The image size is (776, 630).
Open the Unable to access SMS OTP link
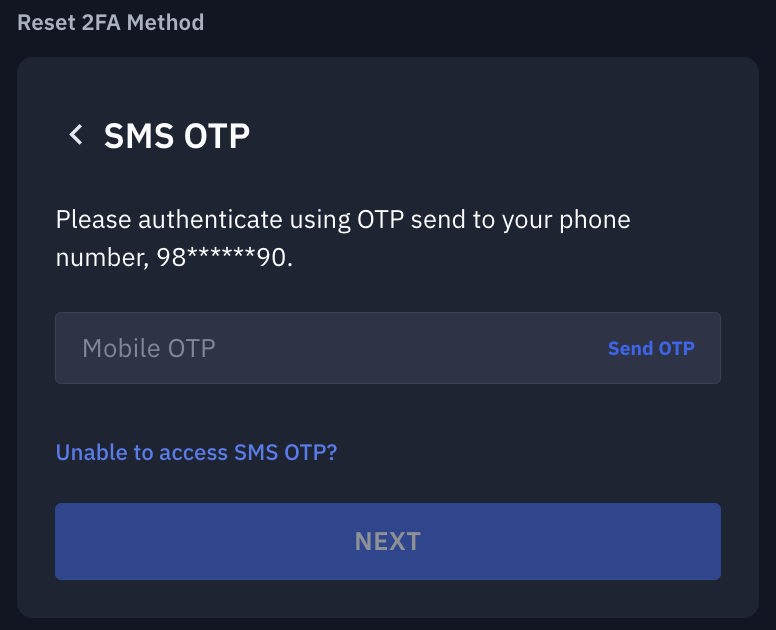click(196, 452)
